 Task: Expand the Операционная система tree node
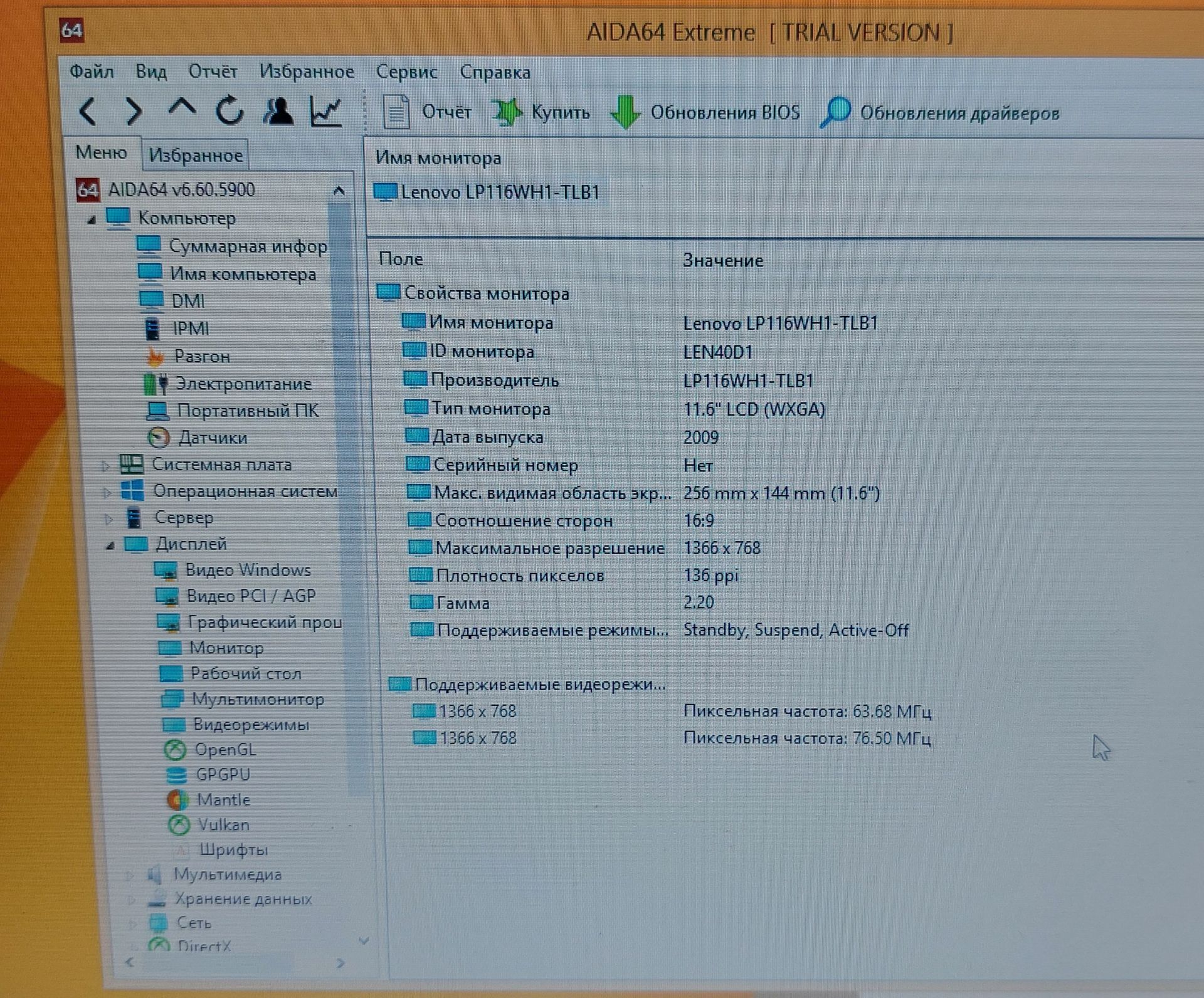(x=107, y=492)
